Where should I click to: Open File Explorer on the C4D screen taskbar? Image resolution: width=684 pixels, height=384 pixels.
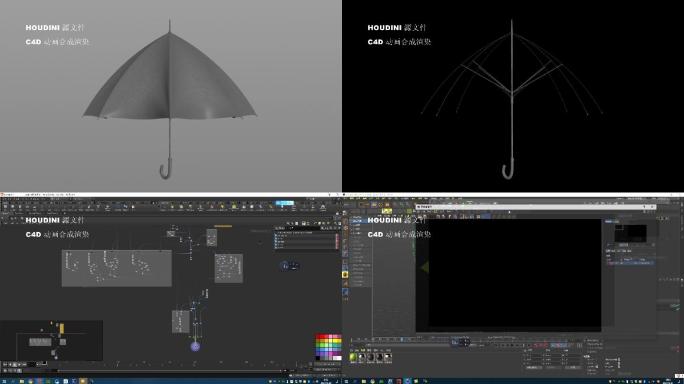tap(364, 381)
